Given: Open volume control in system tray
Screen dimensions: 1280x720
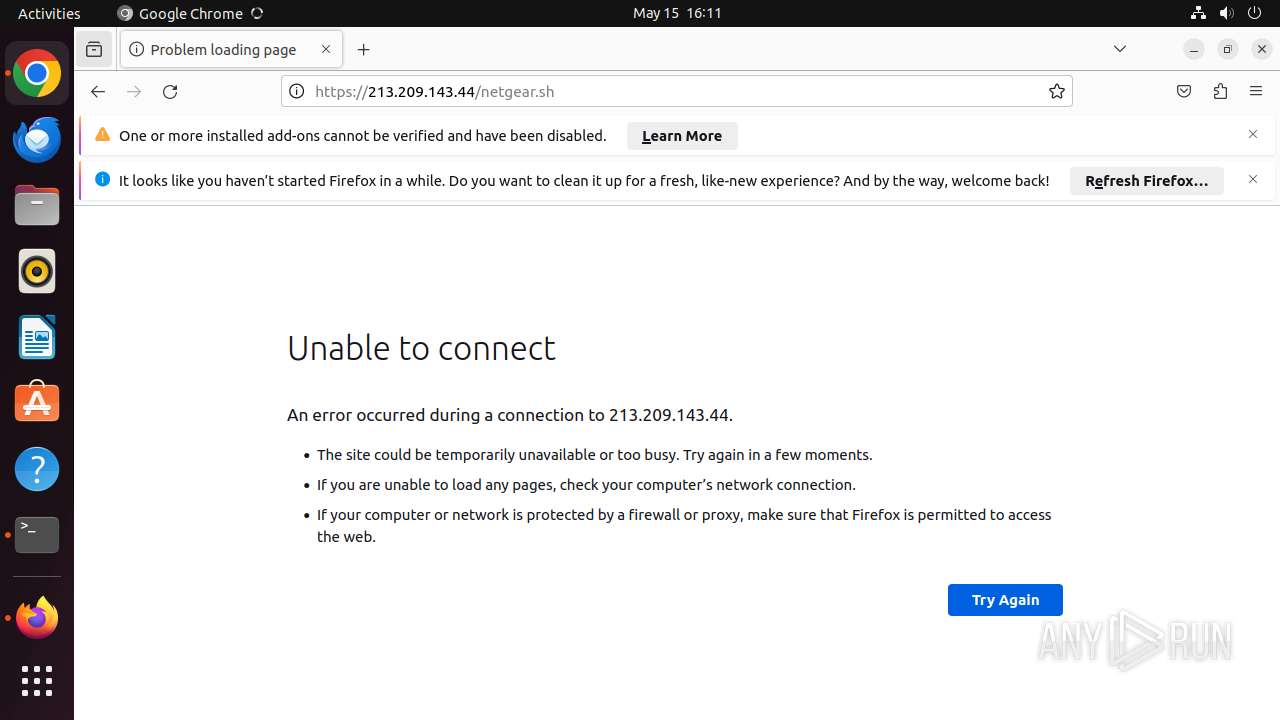Looking at the screenshot, I should pyautogui.click(x=1227, y=13).
